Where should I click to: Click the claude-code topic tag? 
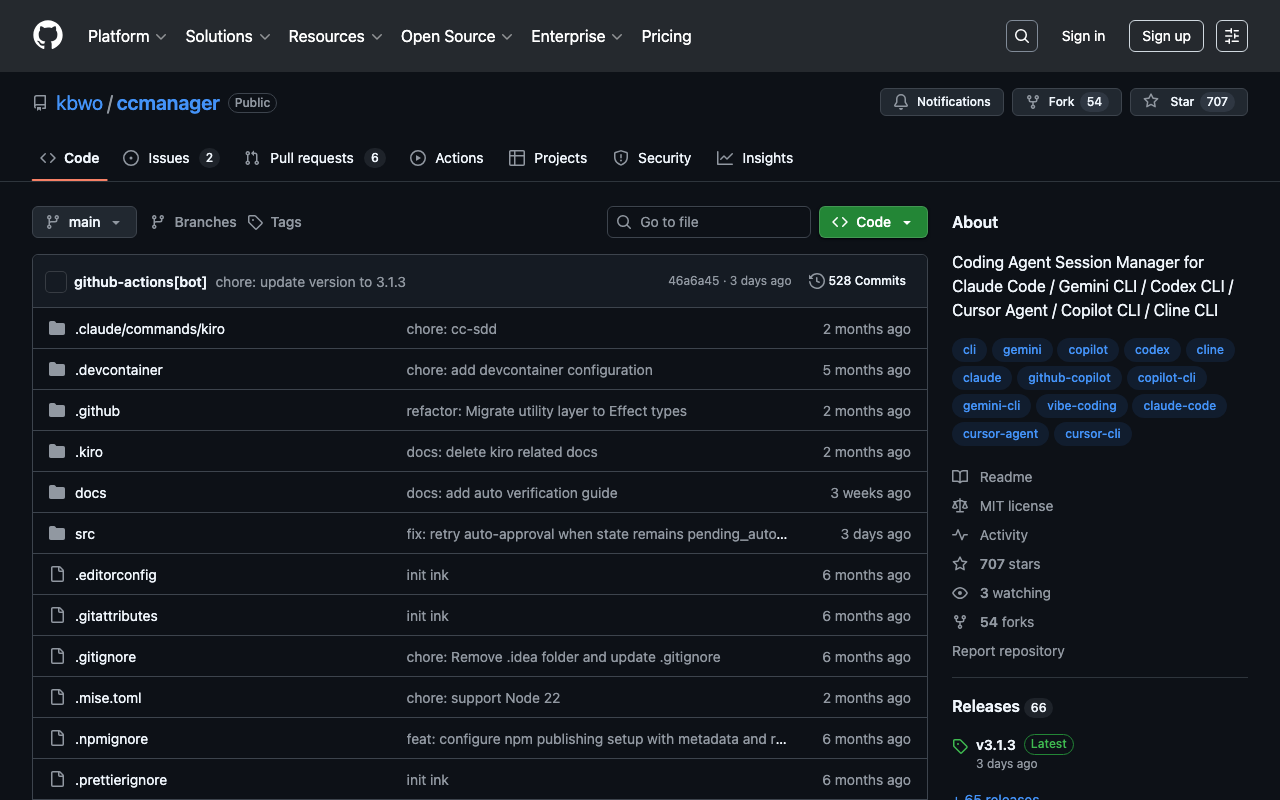(x=1179, y=406)
